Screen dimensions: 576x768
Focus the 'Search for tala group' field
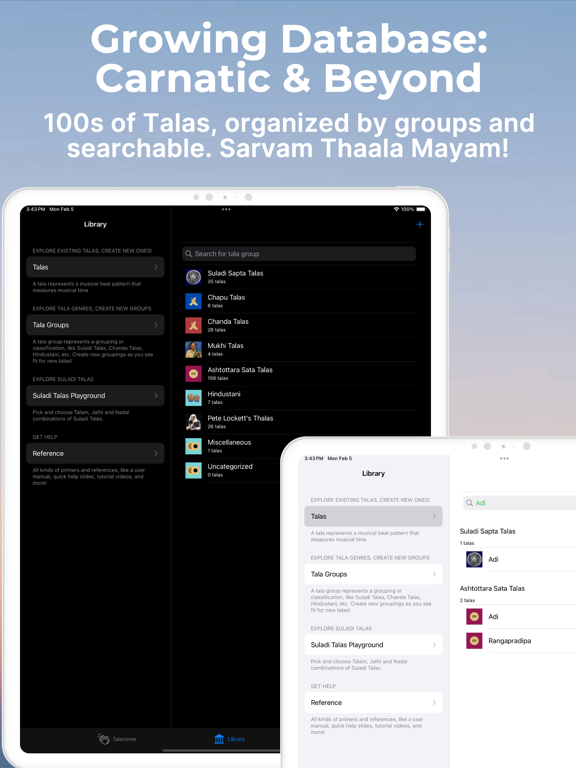coord(299,254)
